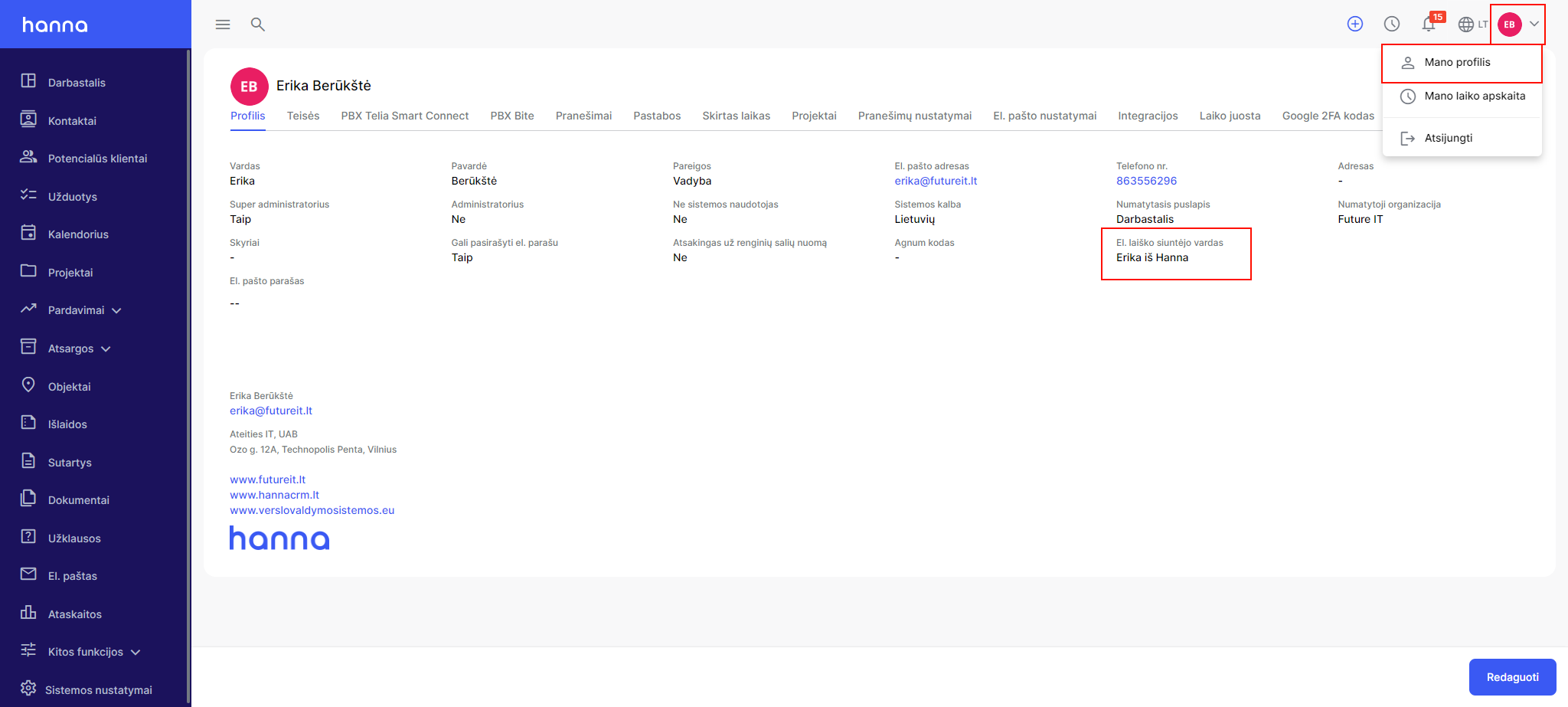Open the Skirtas laikas tab

point(737,116)
